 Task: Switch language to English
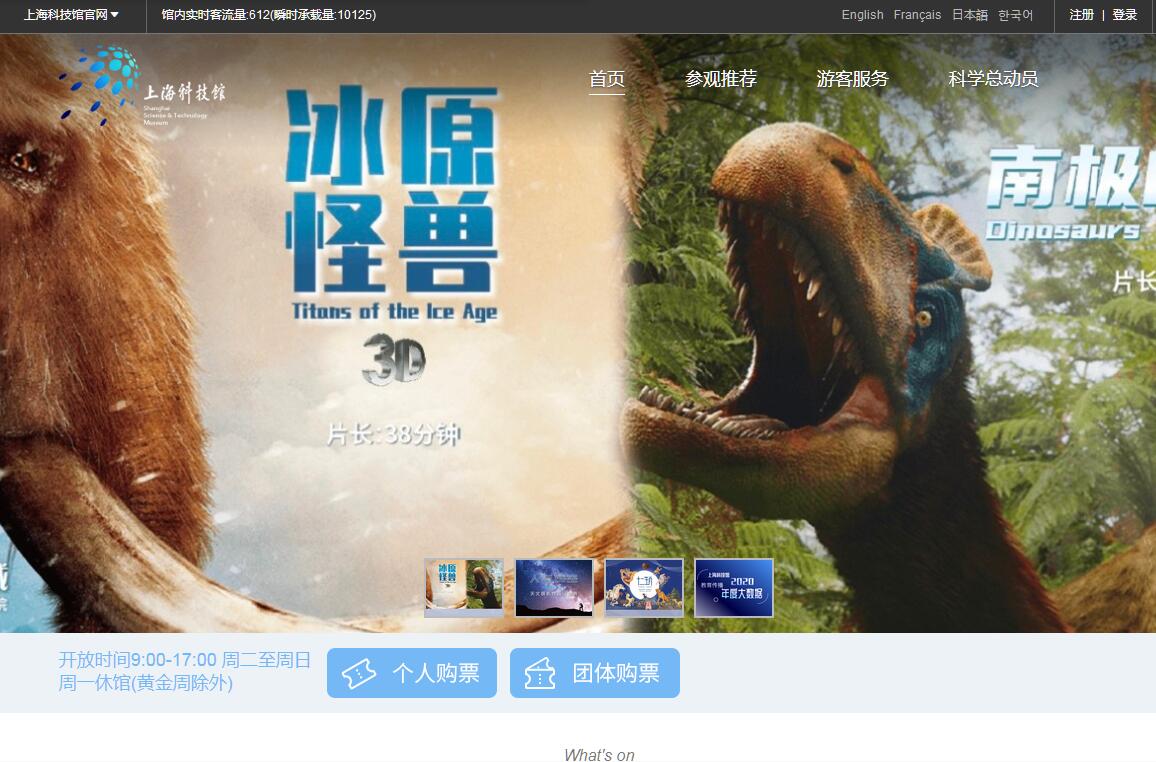click(862, 15)
